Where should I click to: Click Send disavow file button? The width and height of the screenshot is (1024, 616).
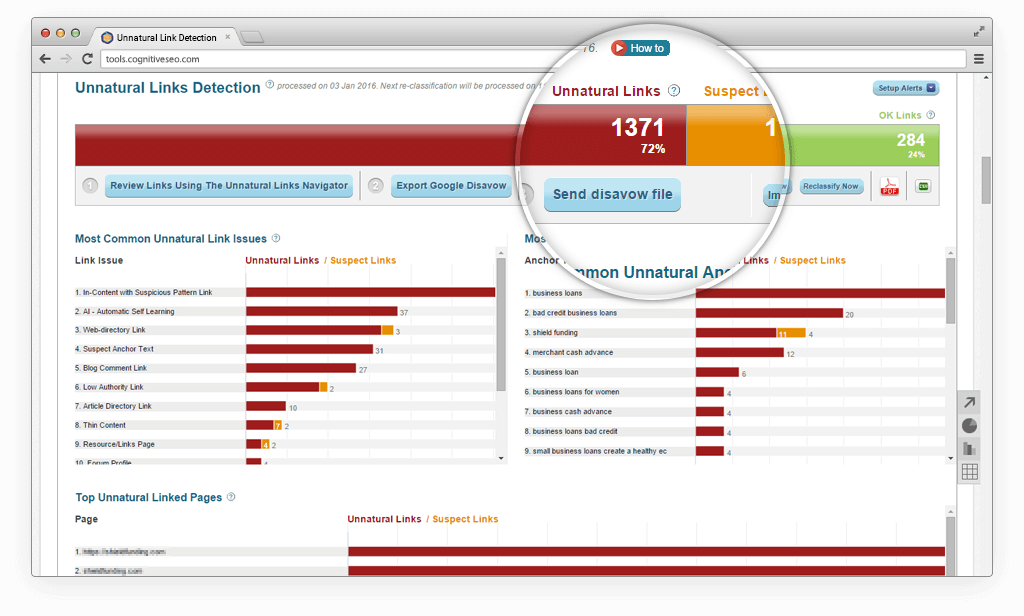click(613, 195)
